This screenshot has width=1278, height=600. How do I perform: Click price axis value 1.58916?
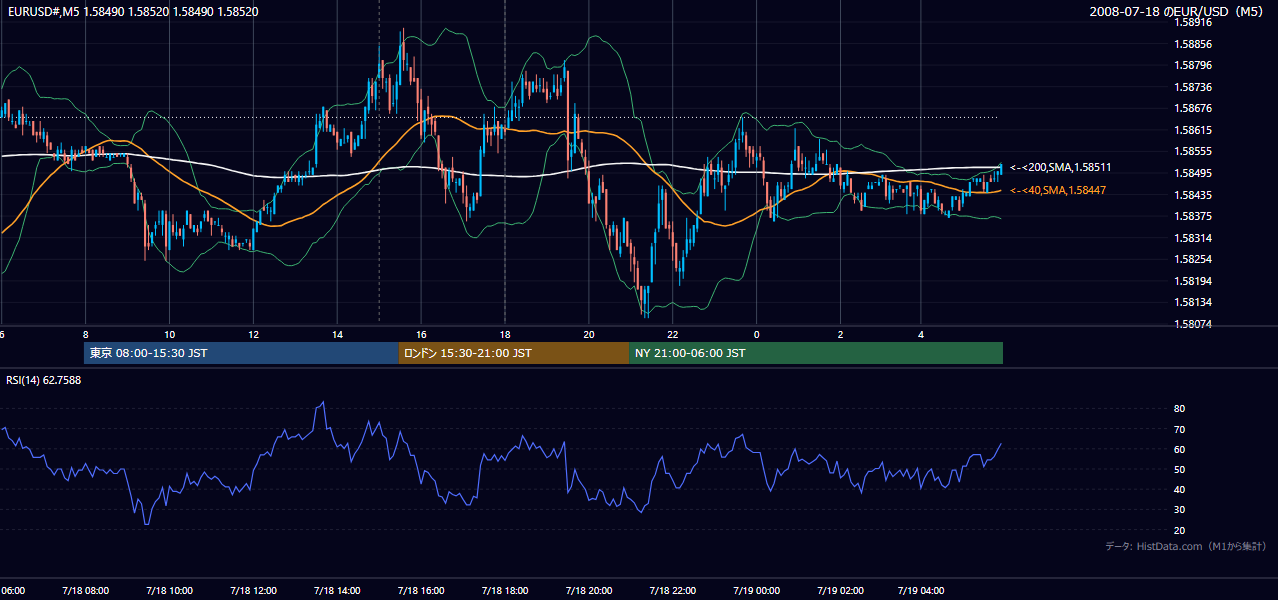[x=1192, y=22]
